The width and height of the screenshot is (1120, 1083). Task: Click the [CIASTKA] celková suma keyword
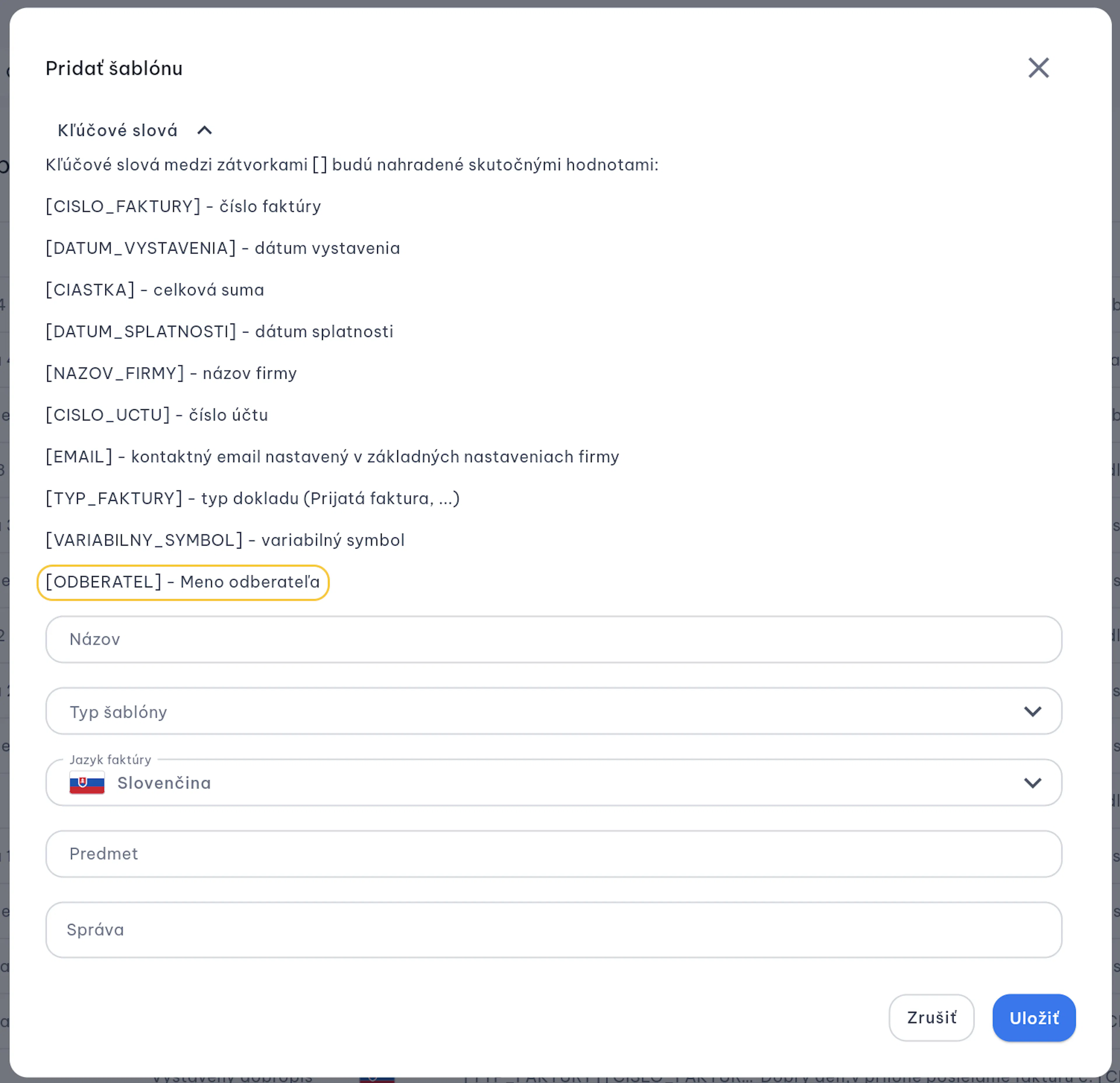(155, 290)
